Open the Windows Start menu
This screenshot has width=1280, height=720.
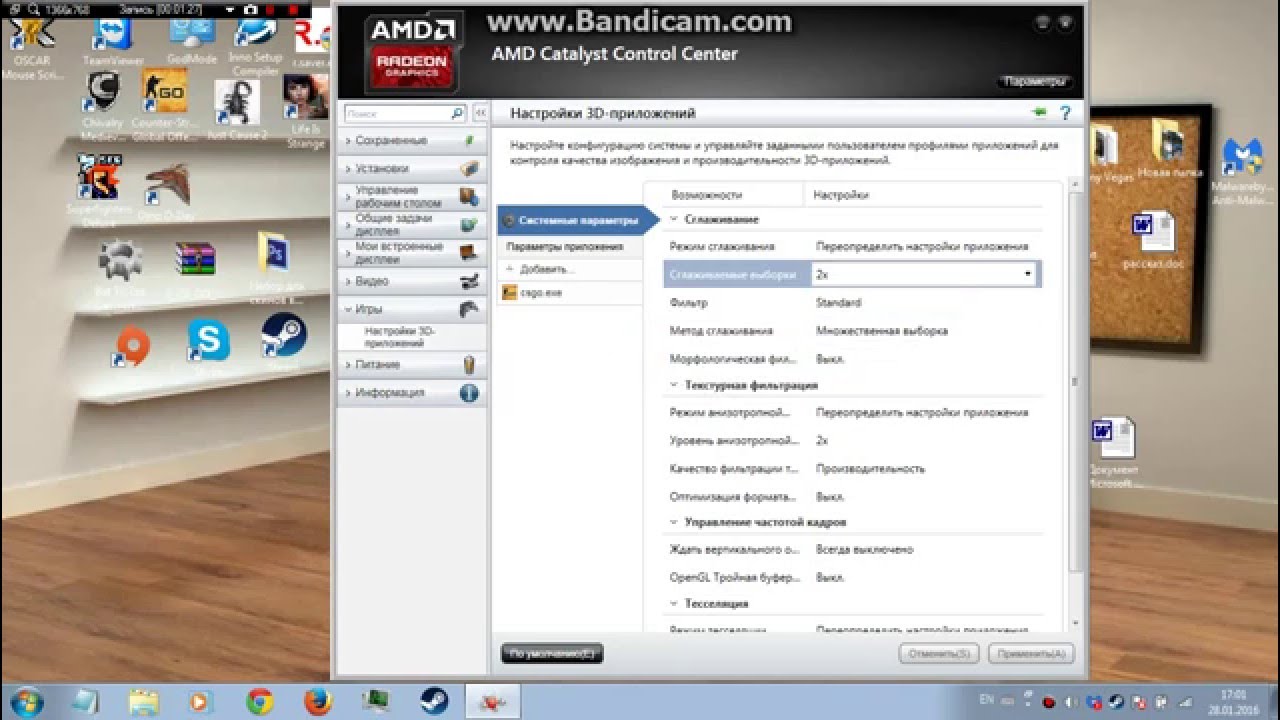25,701
